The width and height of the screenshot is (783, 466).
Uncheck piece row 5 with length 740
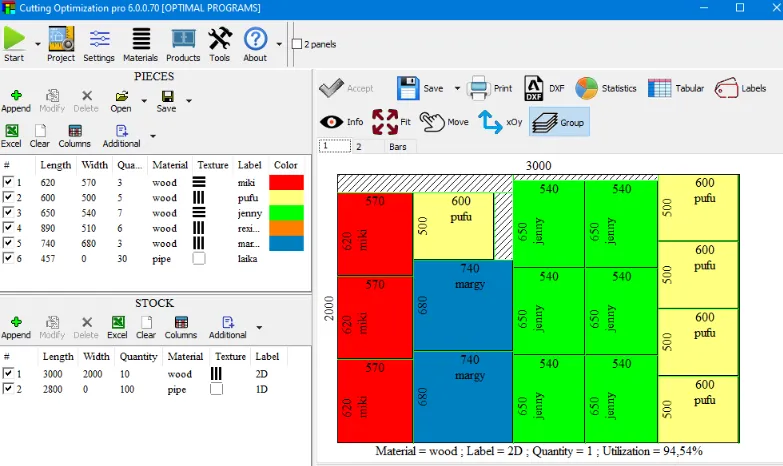pyautogui.click(x=8, y=243)
